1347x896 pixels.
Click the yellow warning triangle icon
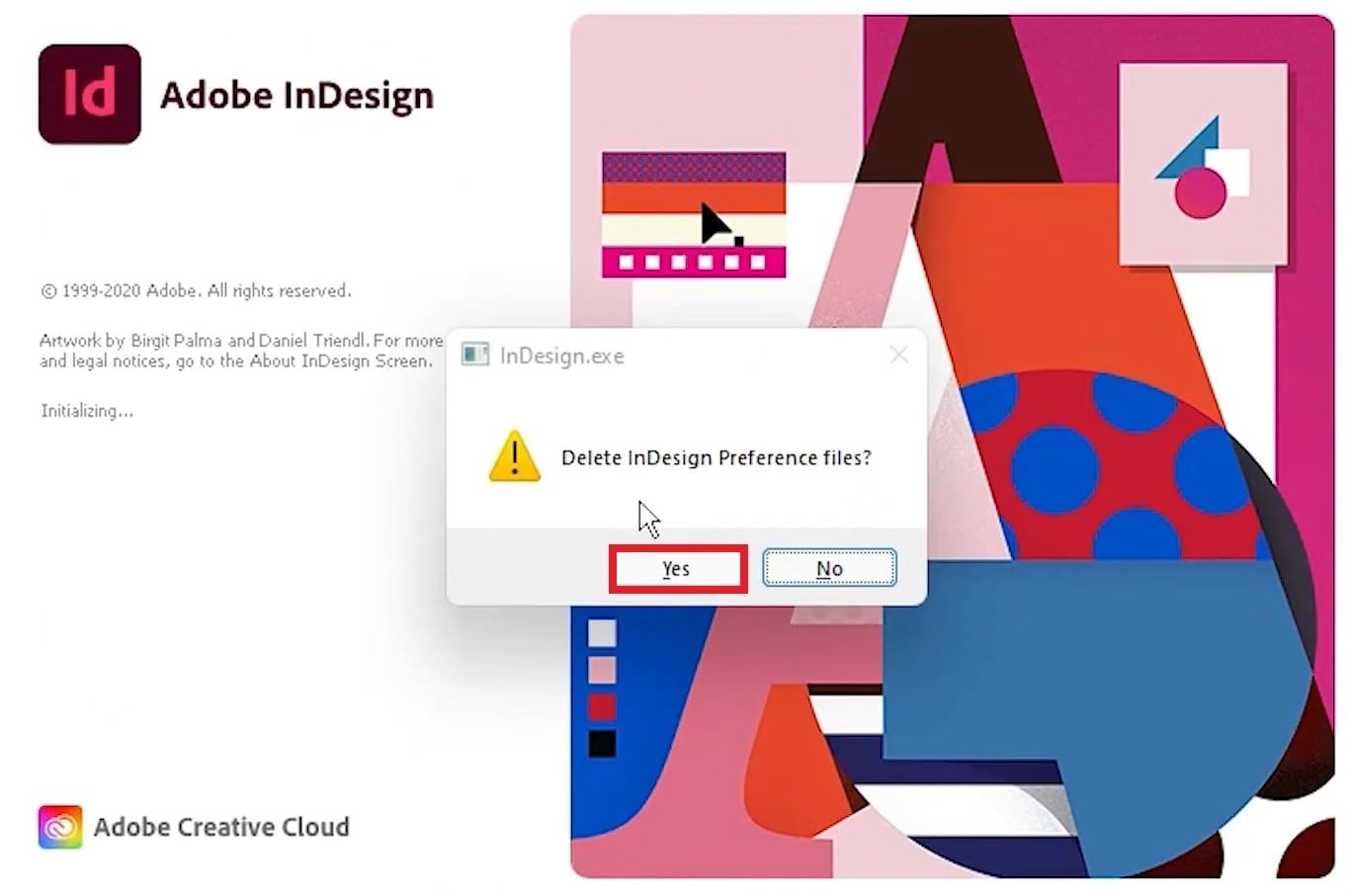pos(515,456)
